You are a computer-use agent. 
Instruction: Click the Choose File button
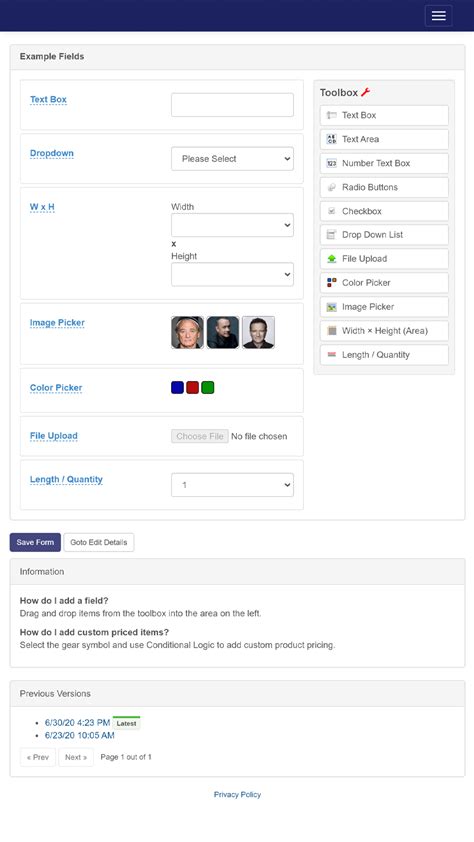200,436
